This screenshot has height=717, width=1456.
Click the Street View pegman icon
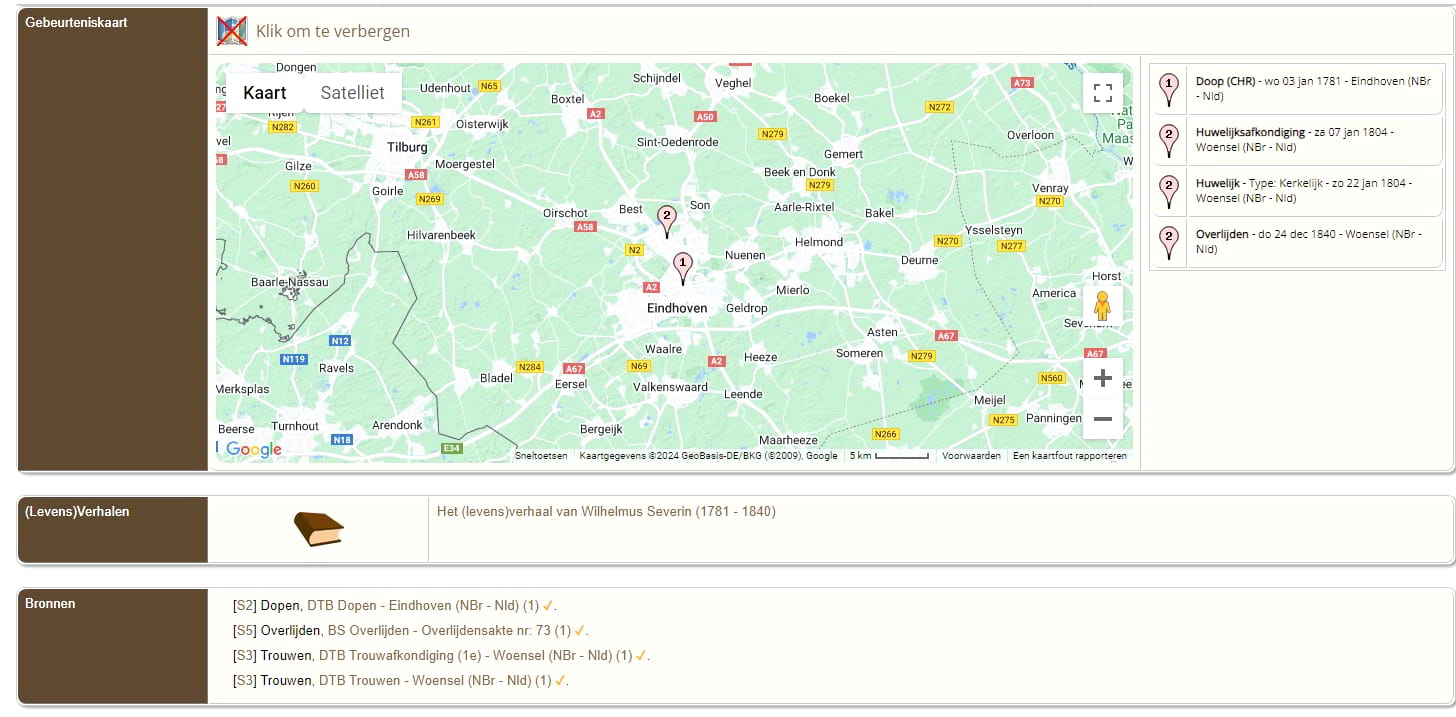click(x=1102, y=306)
